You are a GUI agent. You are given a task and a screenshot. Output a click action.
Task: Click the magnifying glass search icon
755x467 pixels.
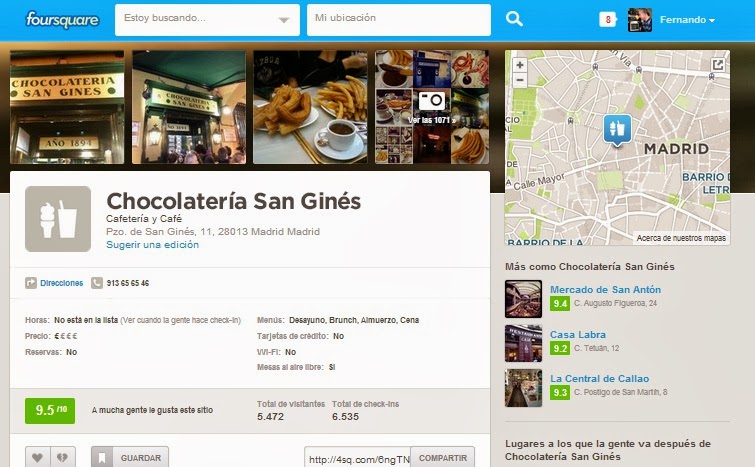point(514,19)
